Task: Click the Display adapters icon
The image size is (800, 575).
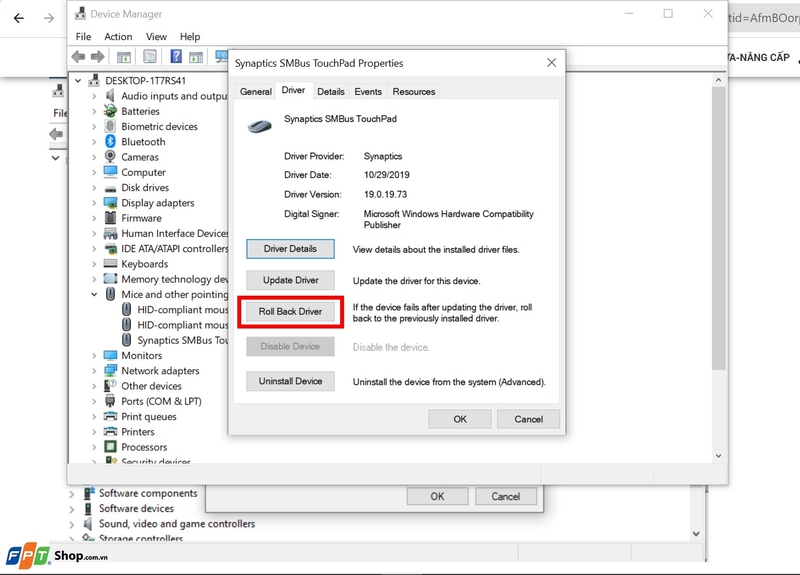Action: coord(110,203)
